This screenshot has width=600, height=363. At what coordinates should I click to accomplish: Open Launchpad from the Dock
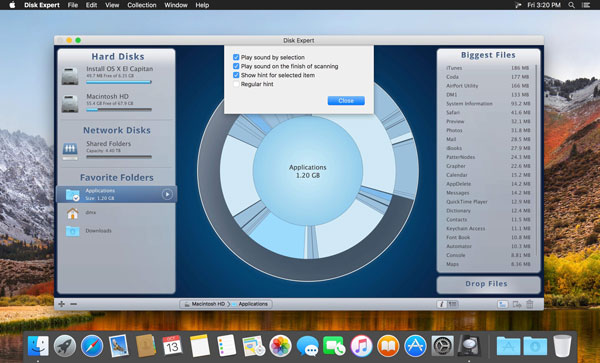[65, 345]
